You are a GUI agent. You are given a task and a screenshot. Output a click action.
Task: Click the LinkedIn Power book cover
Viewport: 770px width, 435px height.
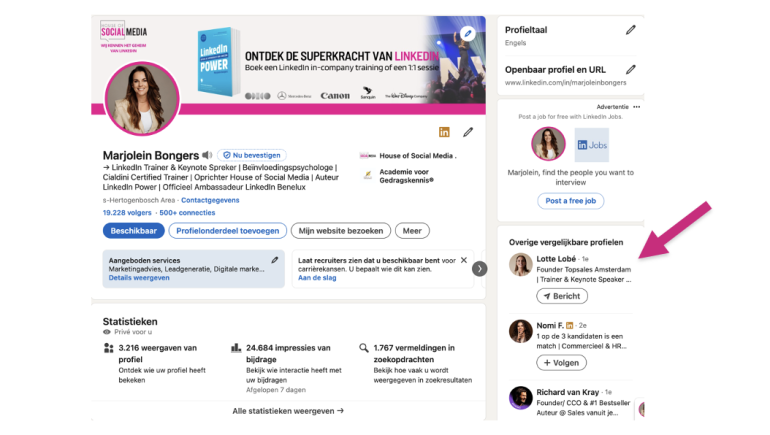219,61
